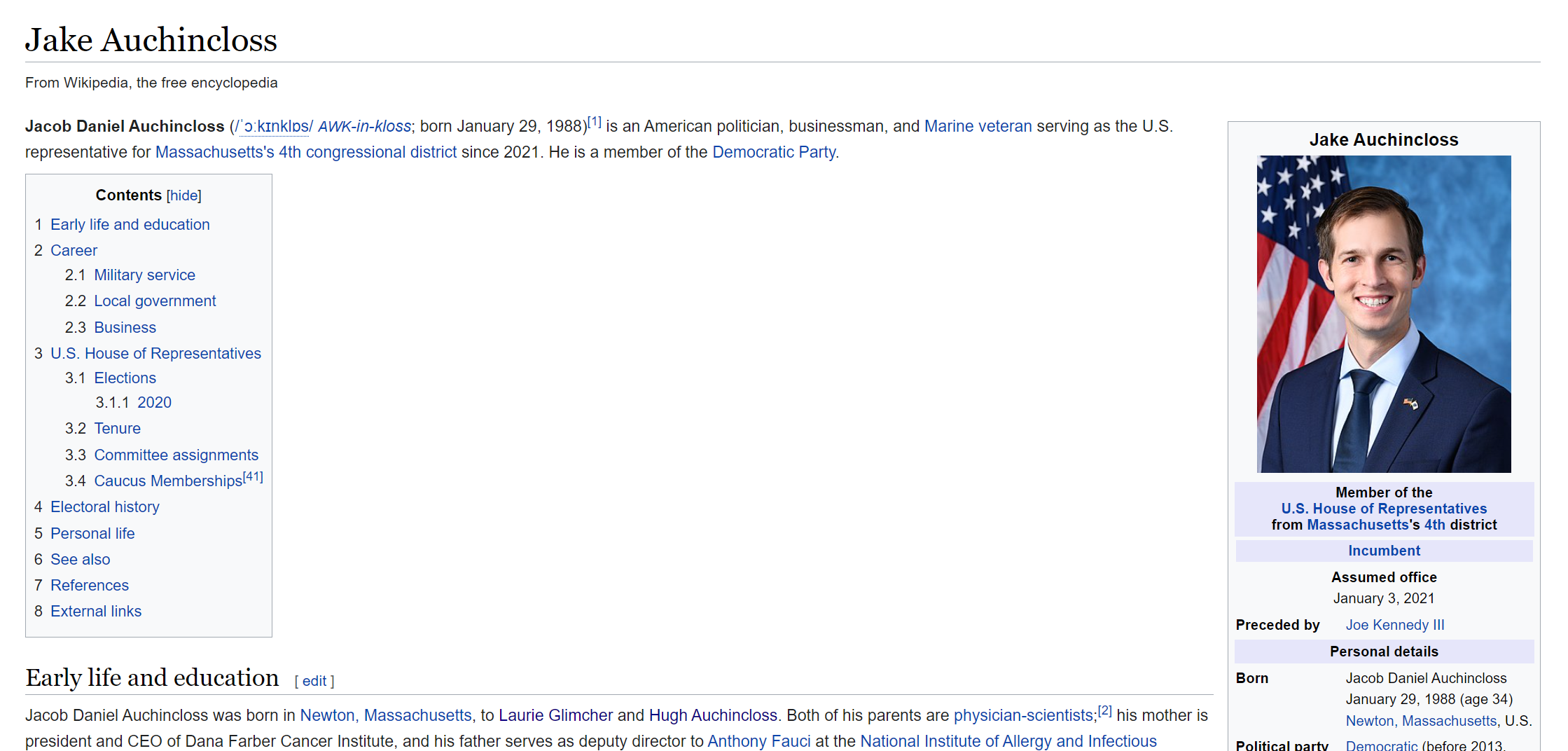Open citation footnote [1]
Screen dimensions: 1568x751
(x=594, y=121)
